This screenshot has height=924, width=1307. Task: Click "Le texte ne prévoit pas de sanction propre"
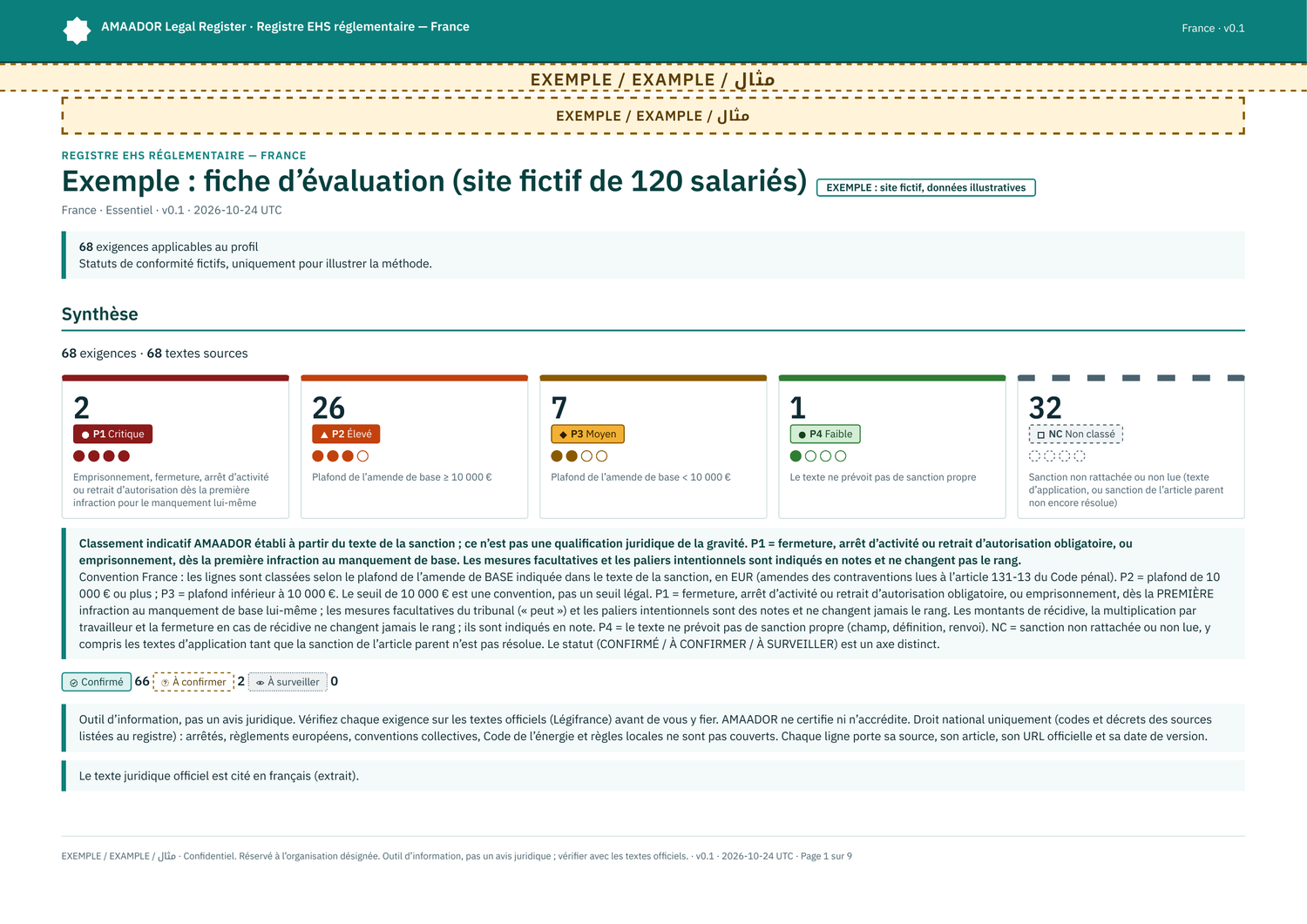tap(883, 477)
